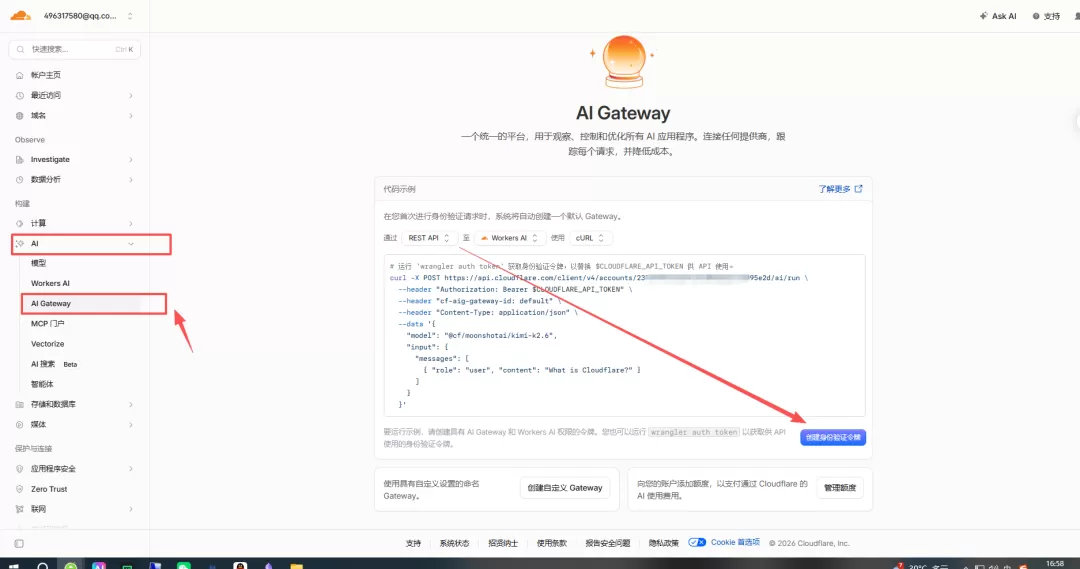
Task: Click the 使用条款 footer link
Action: pyautogui.click(x=552, y=544)
